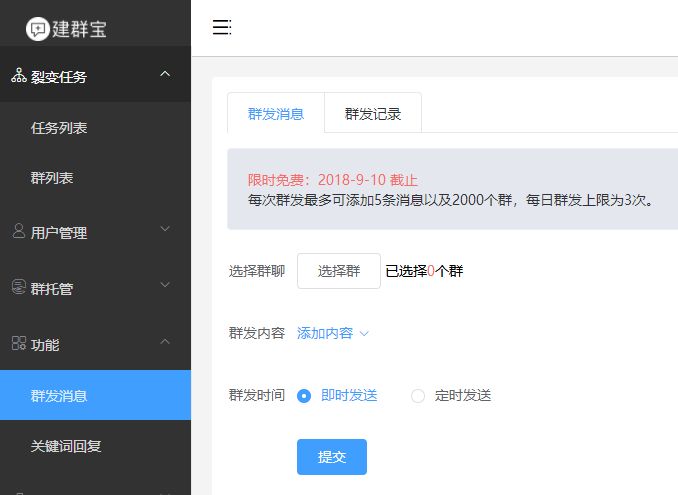Image resolution: width=678 pixels, height=495 pixels.
Task: Switch to the 群发消息 tab
Action: pyautogui.click(x=276, y=114)
